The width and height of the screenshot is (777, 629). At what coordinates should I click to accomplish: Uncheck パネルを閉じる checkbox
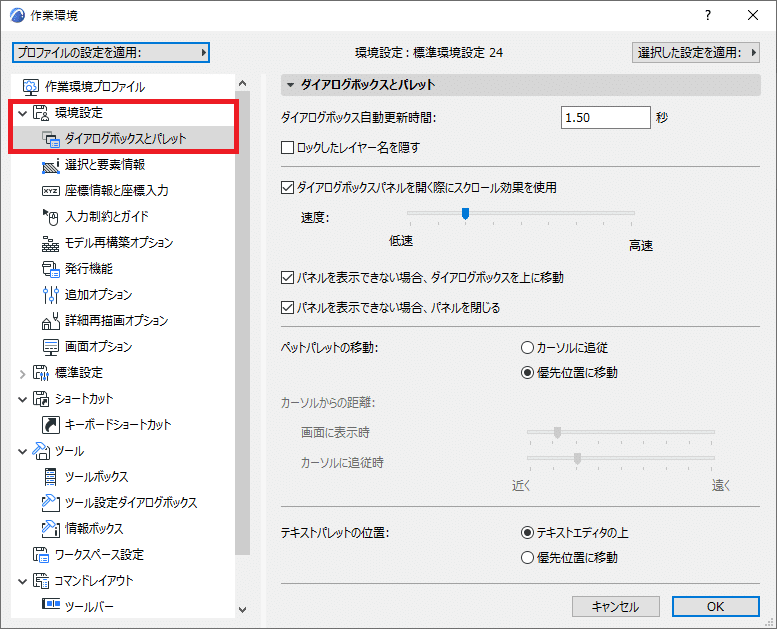(x=287, y=308)
